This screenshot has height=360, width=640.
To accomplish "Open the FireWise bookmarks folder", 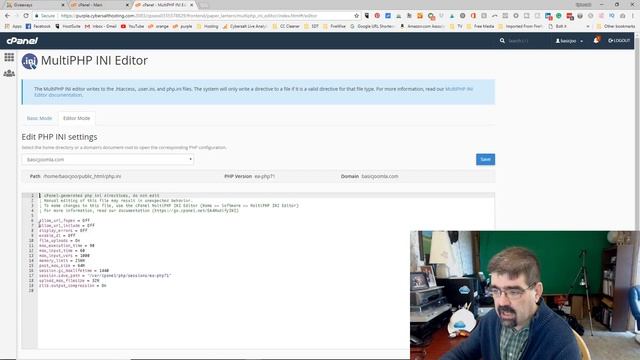I will [x=334, y=26].
